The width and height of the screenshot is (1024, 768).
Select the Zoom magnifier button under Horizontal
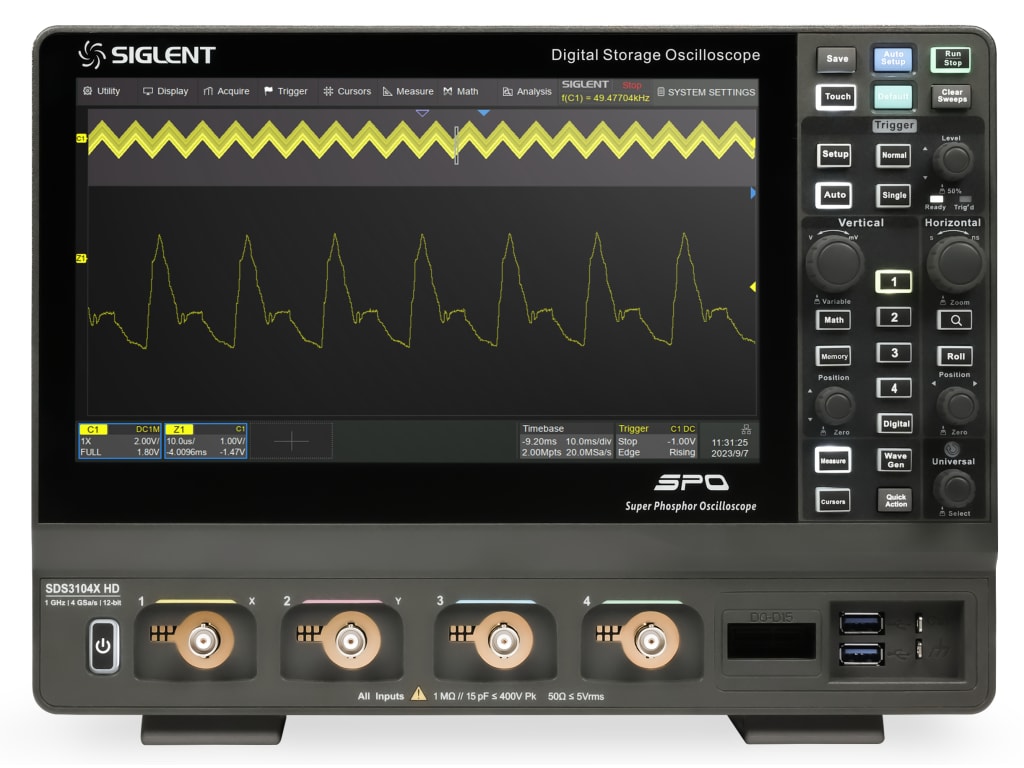tap(954, 319)
